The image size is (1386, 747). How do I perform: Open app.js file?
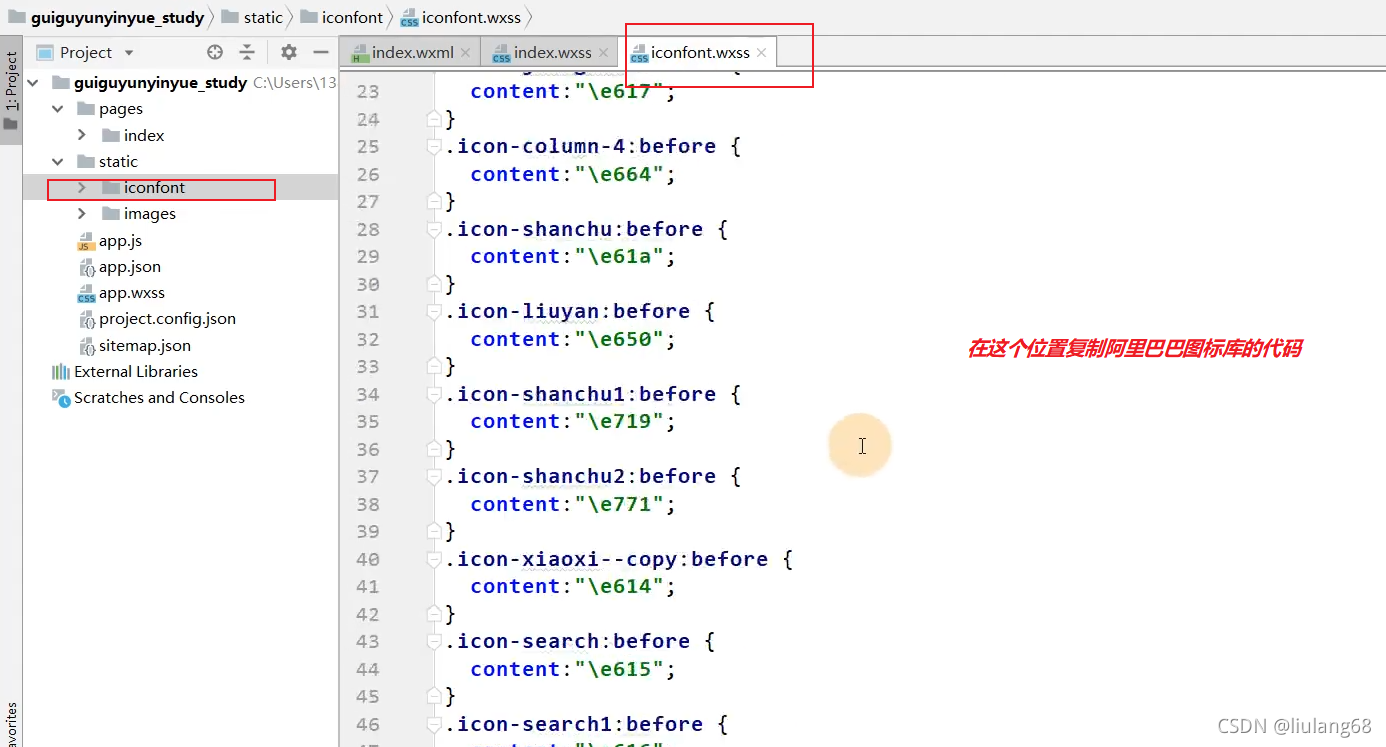click(120, 240)
